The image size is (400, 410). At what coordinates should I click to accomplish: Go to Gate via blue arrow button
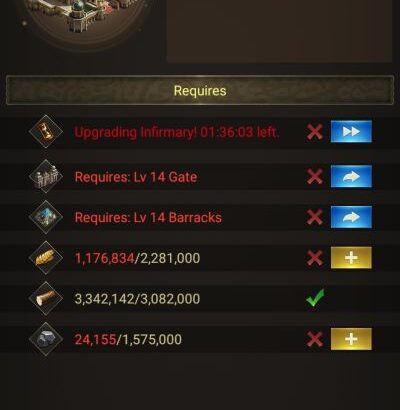[351, 176]
